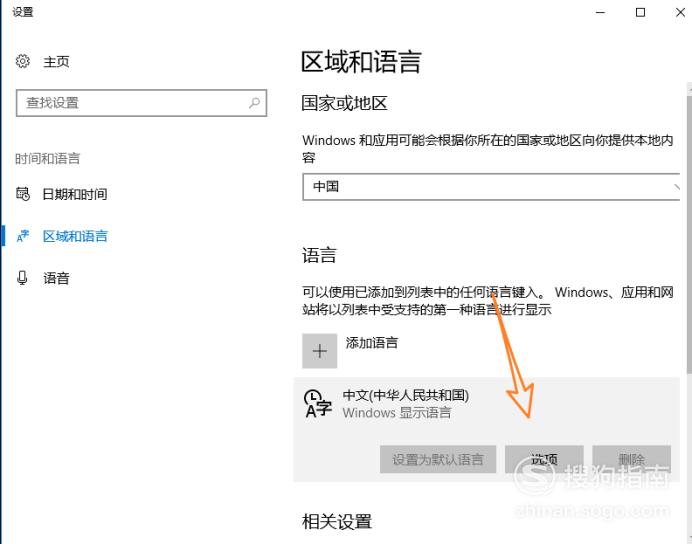The width and height of the screenshot is (692, 544).
Task: Click 时间和语言 category label
Action: pos(48,158)
